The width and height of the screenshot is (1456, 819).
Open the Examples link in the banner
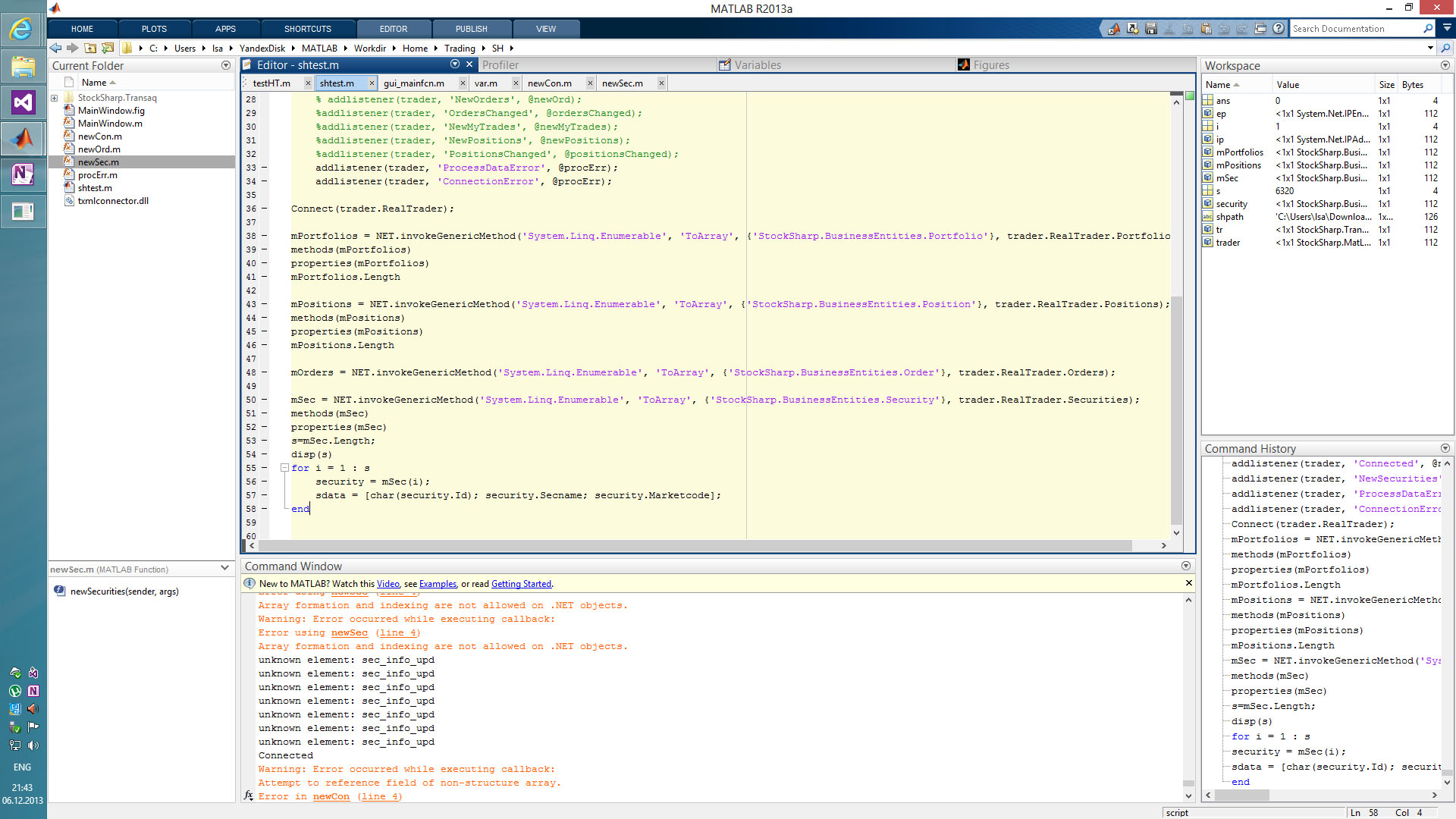point(438,584)
